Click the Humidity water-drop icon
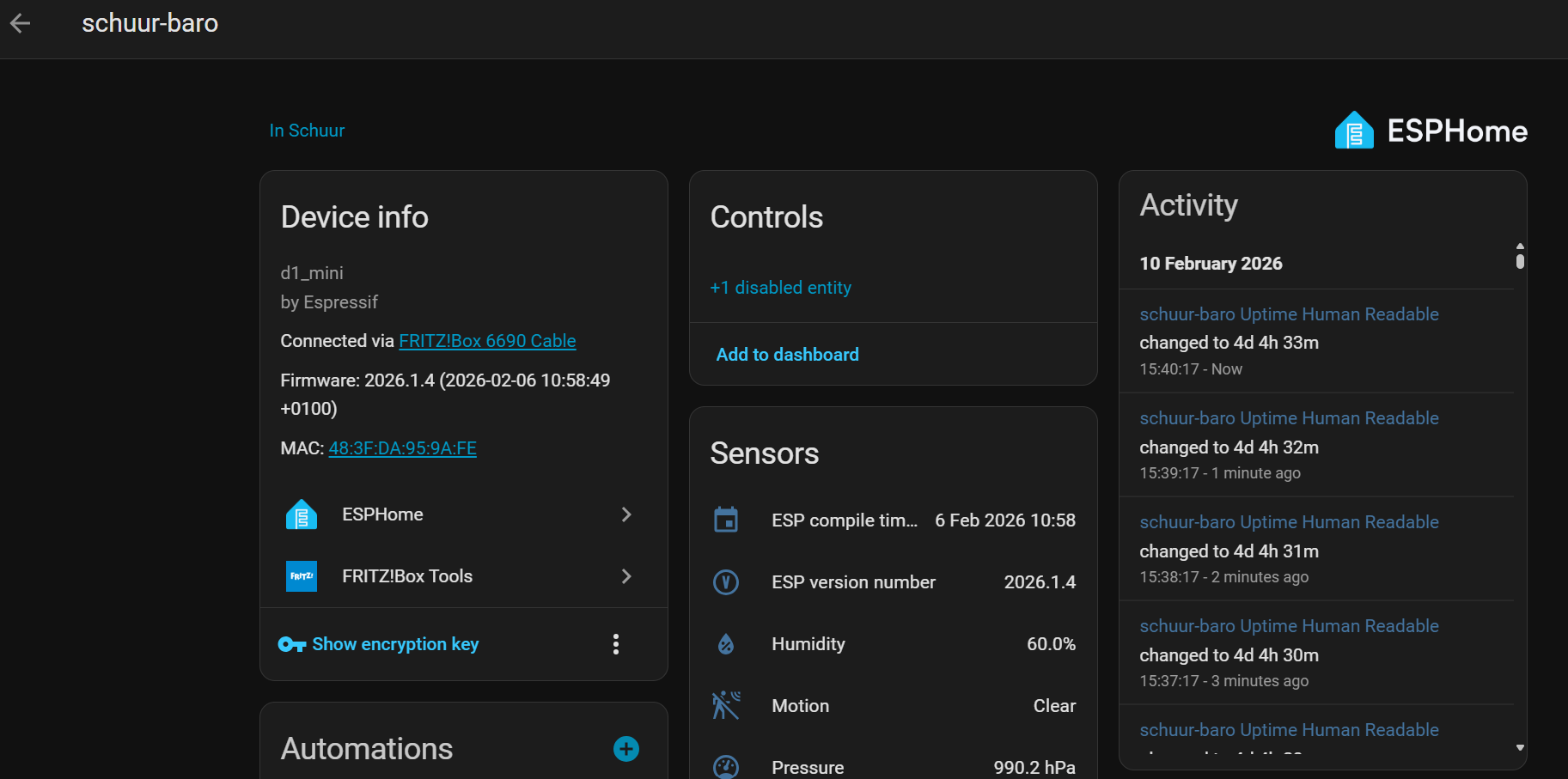 point(726,644)
